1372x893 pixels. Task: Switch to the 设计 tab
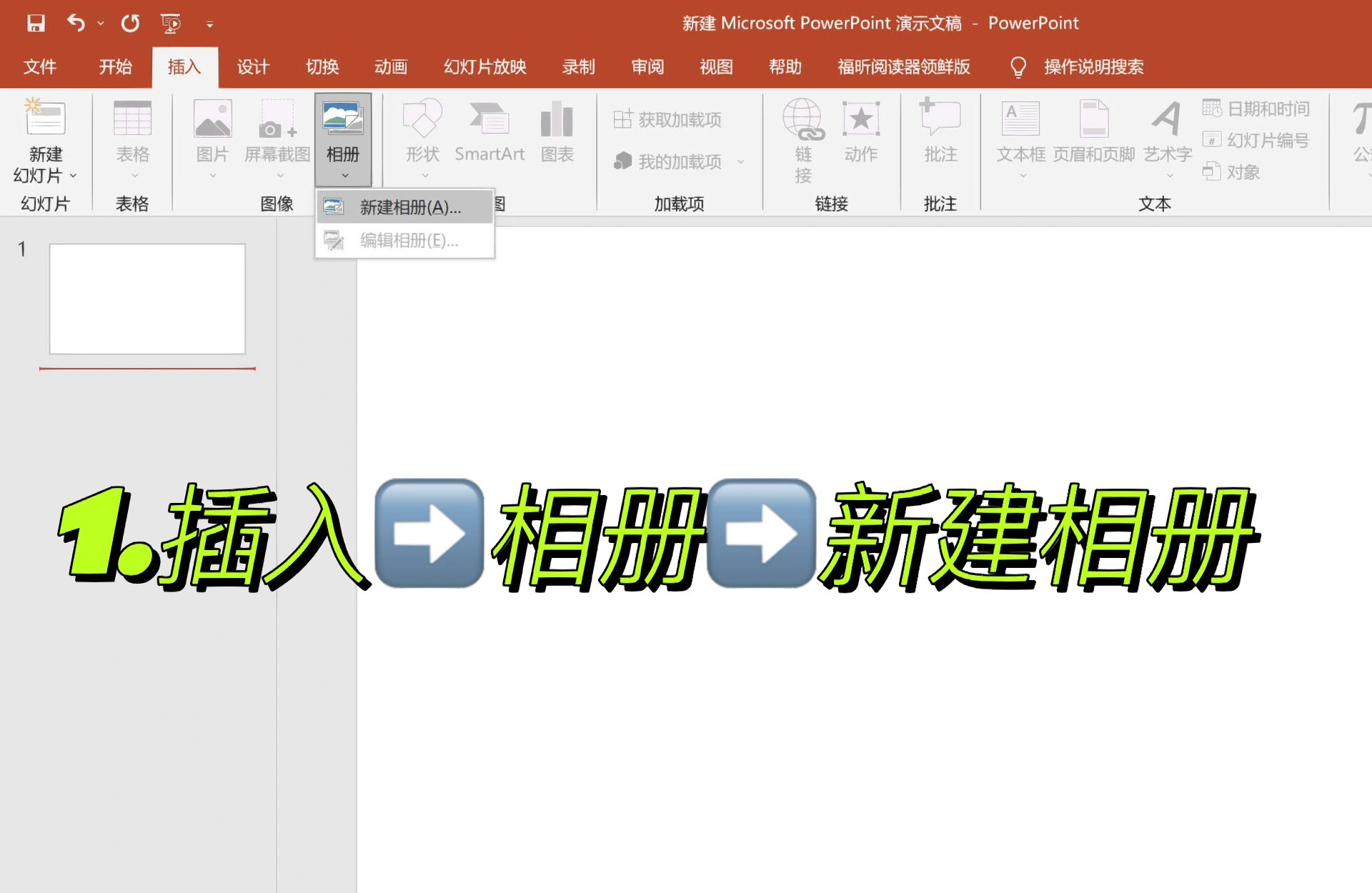[x=253, y=66]
